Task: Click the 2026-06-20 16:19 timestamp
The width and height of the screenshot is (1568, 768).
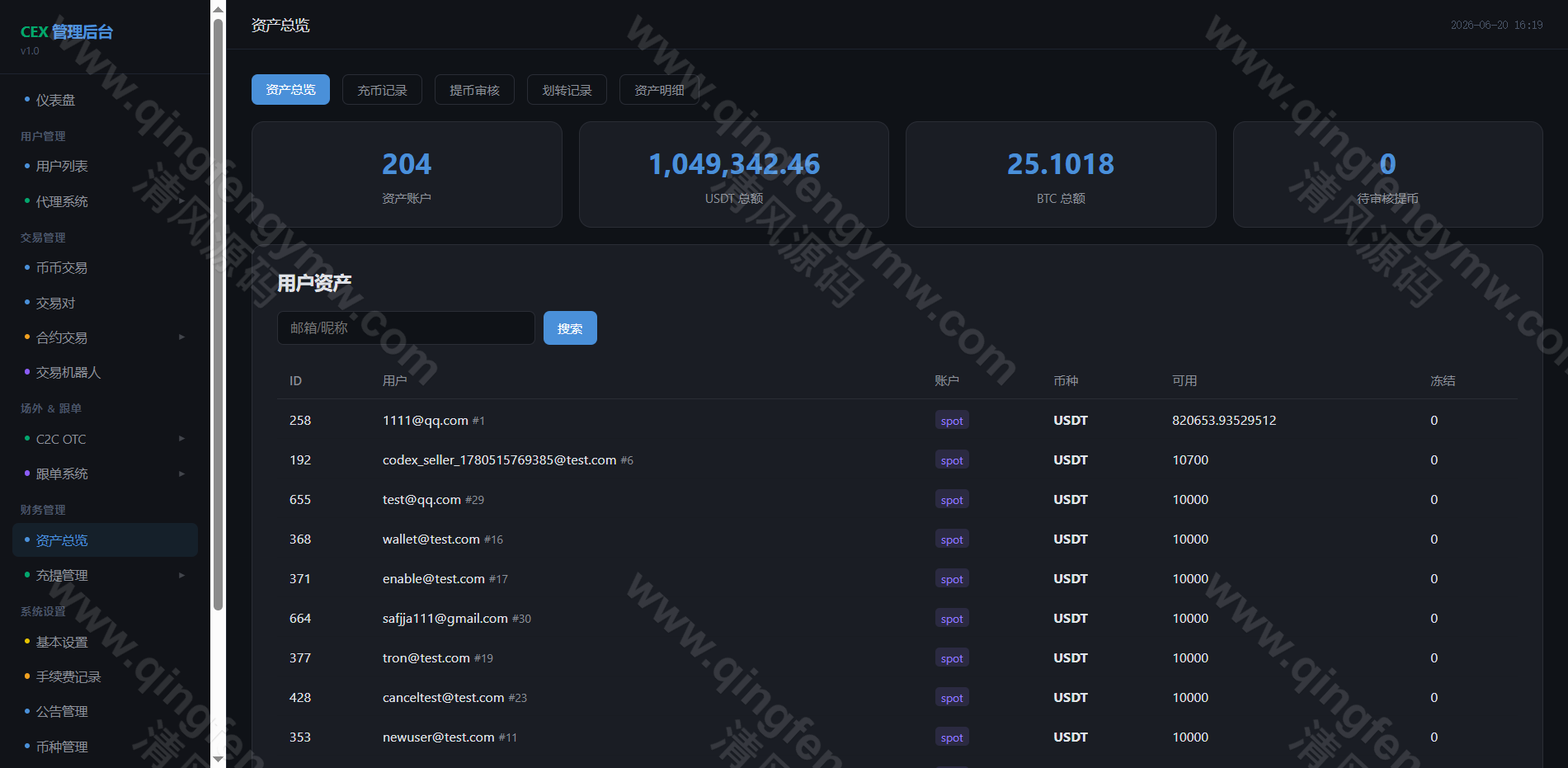Action: [x=1496, y=26]
